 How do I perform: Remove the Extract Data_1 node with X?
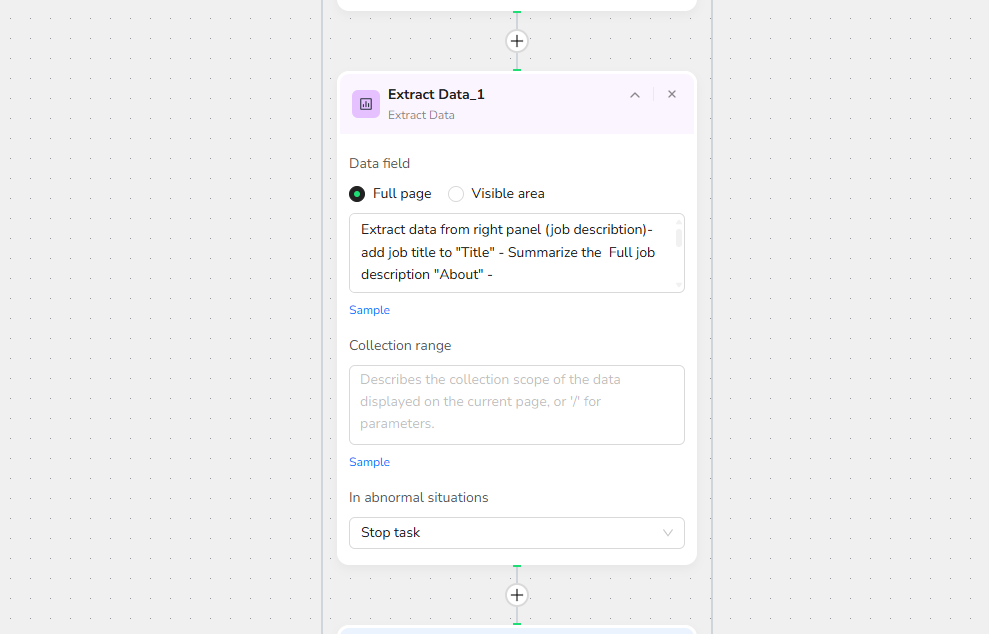coord(672,95)
